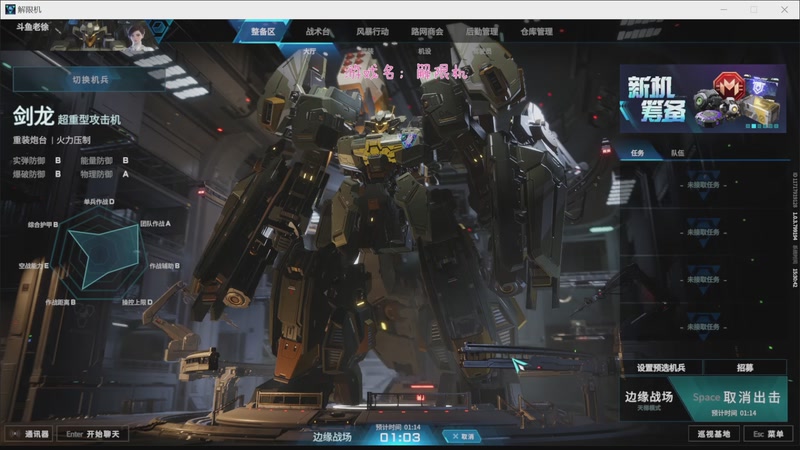Image resolution: width=800 pixels, height=450 pixels.
Task: Click the 巡视基地 button
Action: pos(714,434)
